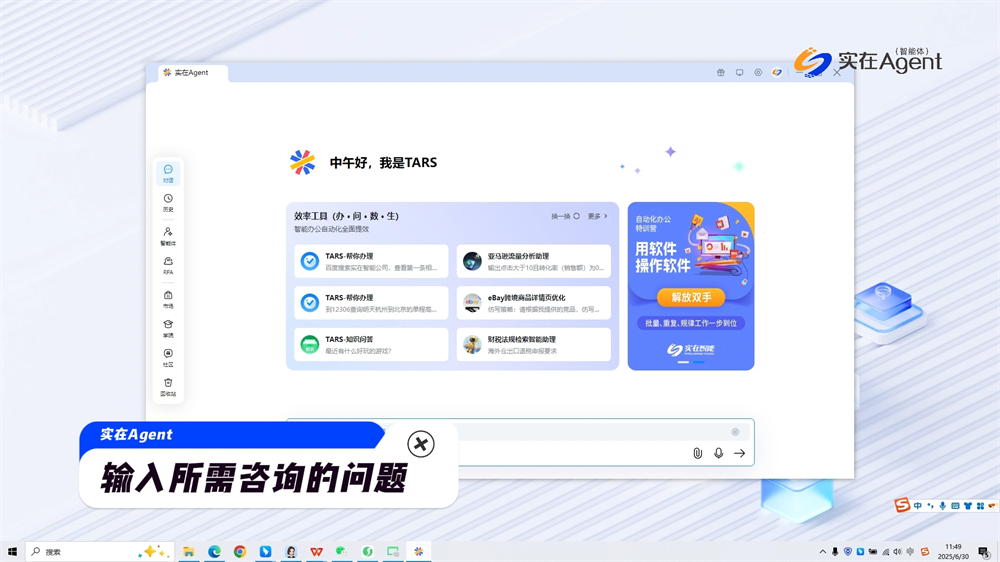The width and height of the screenshot is (1000, 562).
Task: Open the settings gear icon in title bar
Action: point(758,73)
